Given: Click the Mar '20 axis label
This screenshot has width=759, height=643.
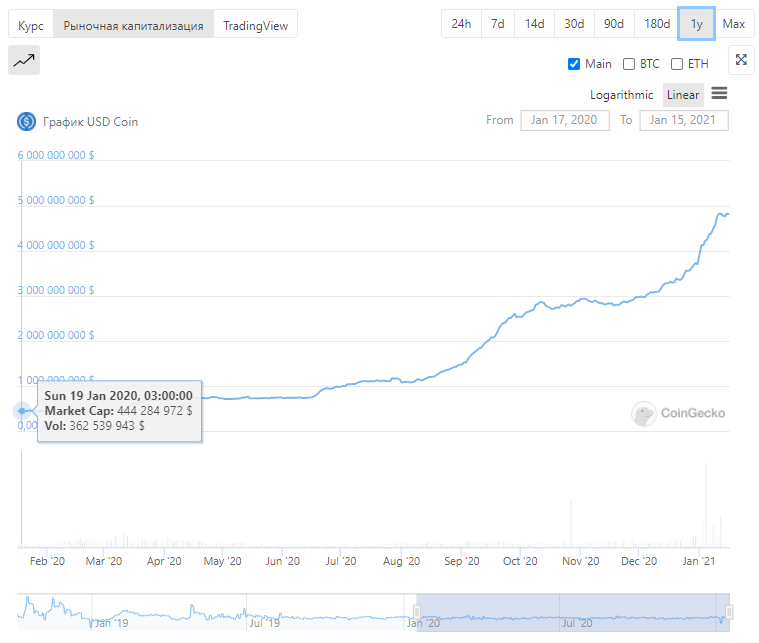Looking at the screenshot, I should 104,561.
